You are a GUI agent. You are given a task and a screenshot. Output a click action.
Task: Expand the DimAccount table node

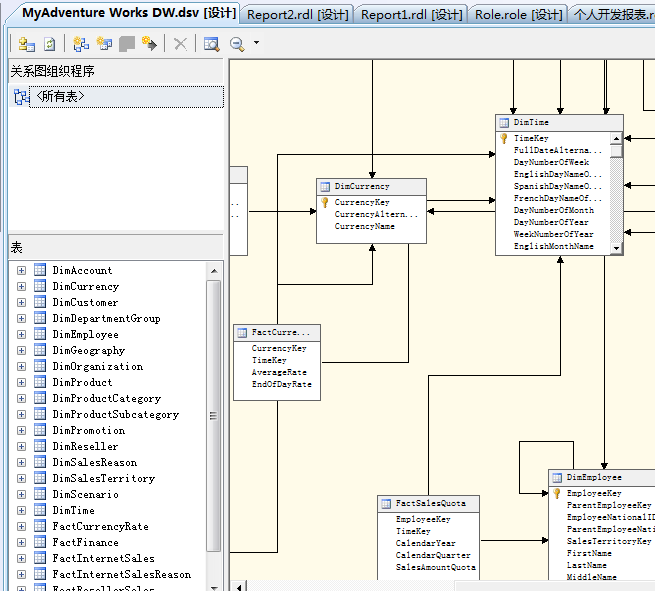(21, 270)
